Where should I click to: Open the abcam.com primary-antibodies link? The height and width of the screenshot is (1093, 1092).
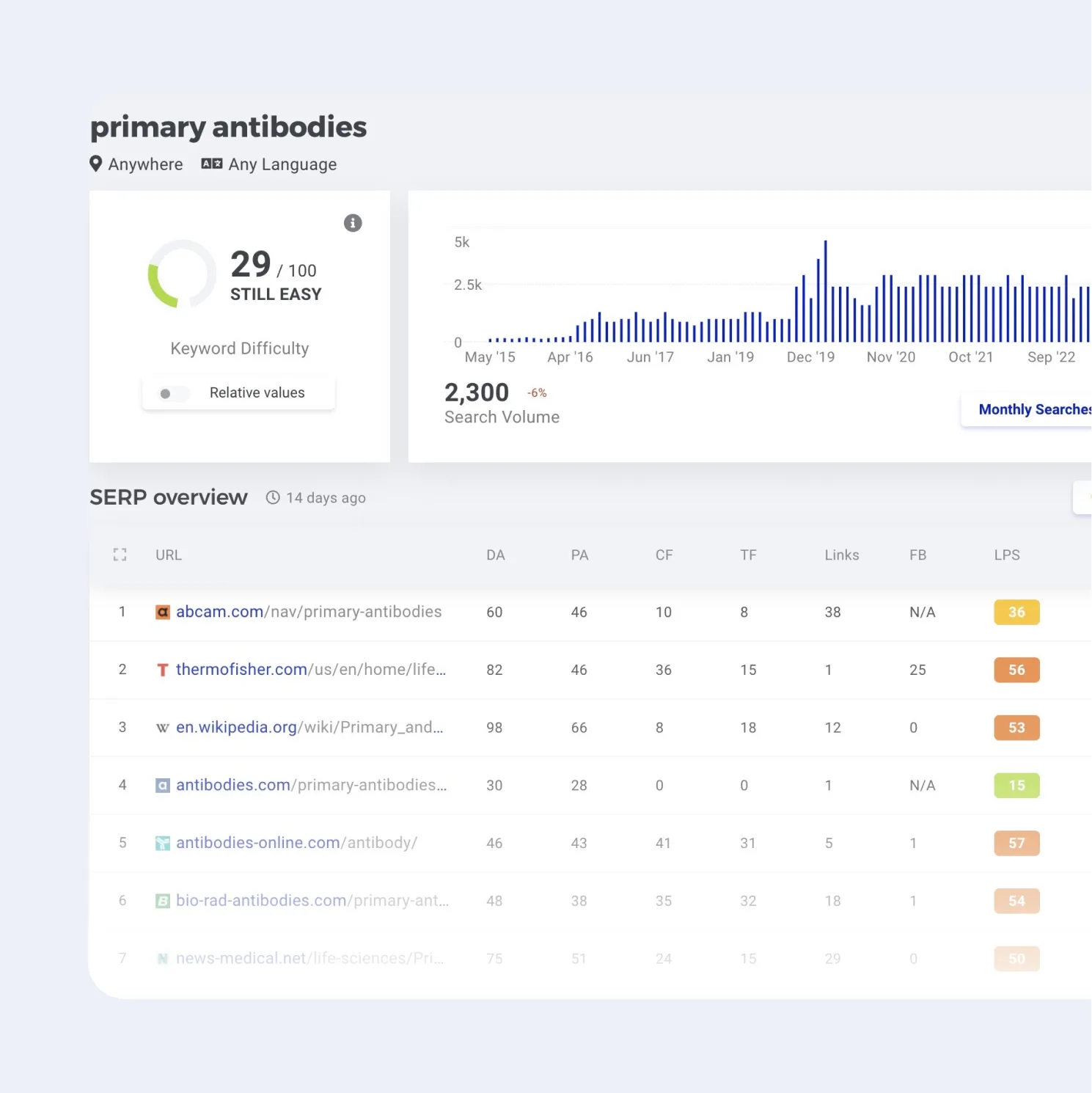pyautogui.click(x=308, y=612)
